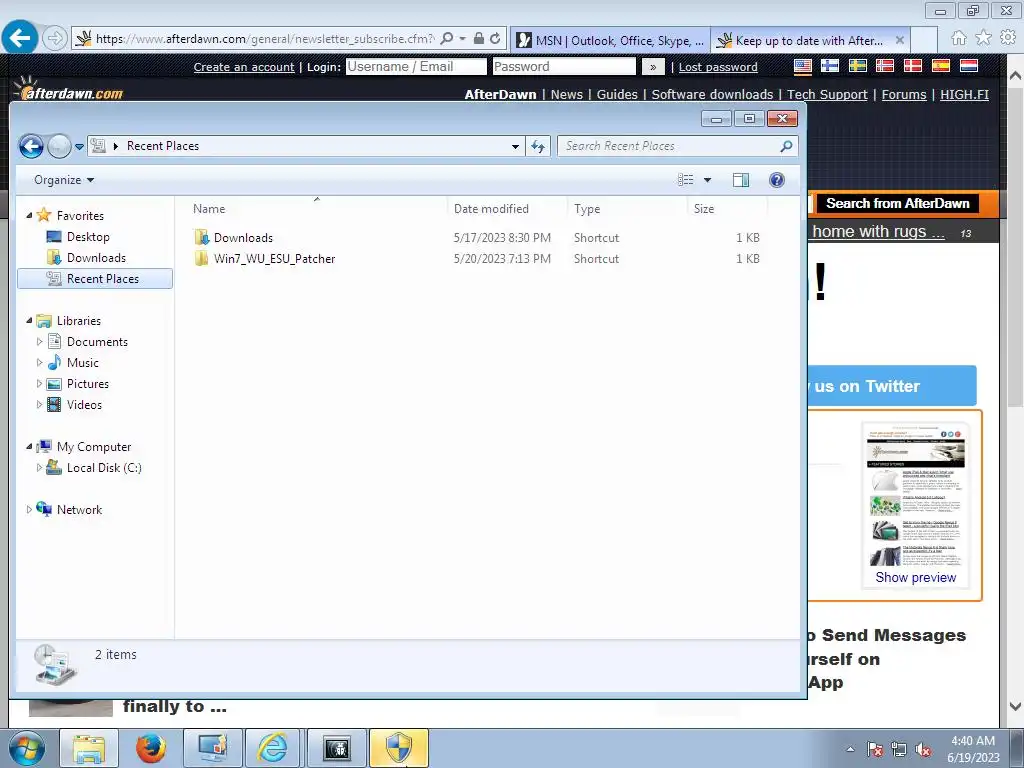Select the United States flag language icon
Screen dimensions: 1024x768
pos(803,66)
